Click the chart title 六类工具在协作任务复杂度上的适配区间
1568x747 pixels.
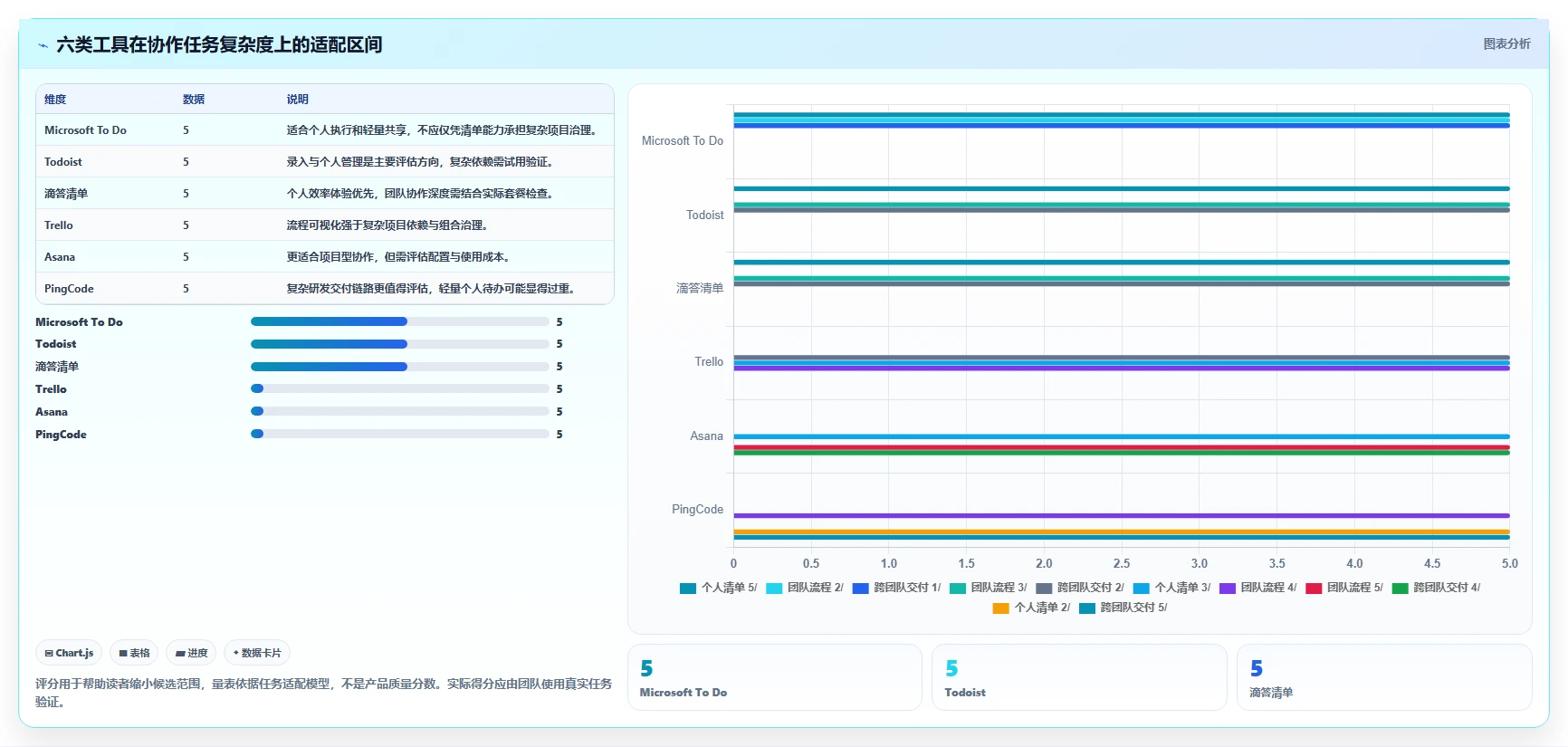[x=219, y=44]
